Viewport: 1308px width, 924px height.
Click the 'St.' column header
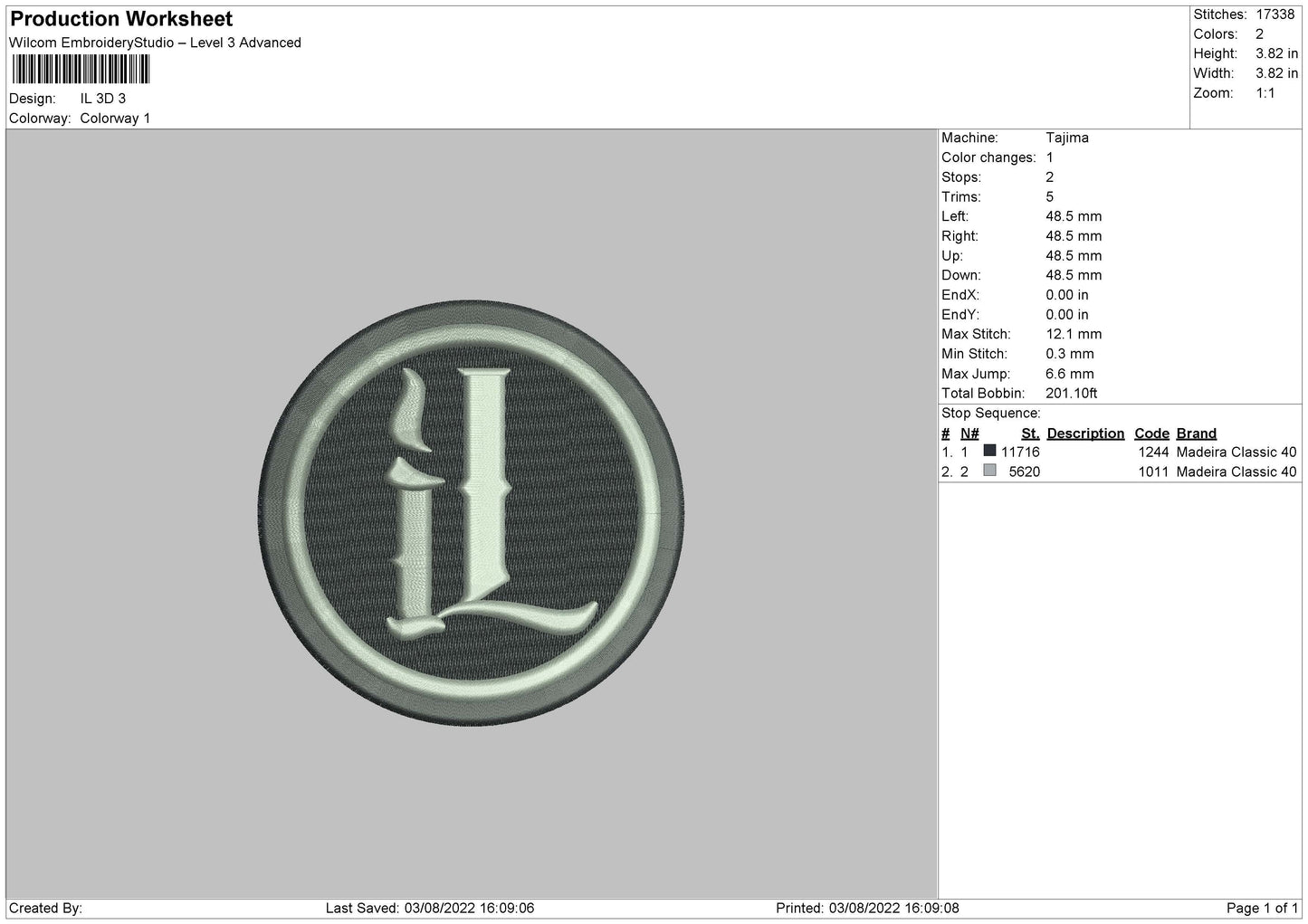(1030, 433)
